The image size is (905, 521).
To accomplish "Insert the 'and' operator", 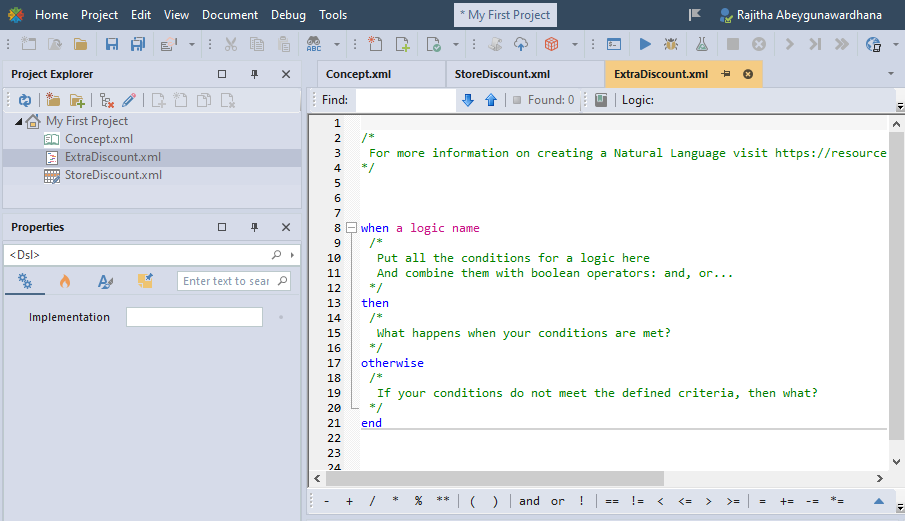I will click(x=529, y=501).
